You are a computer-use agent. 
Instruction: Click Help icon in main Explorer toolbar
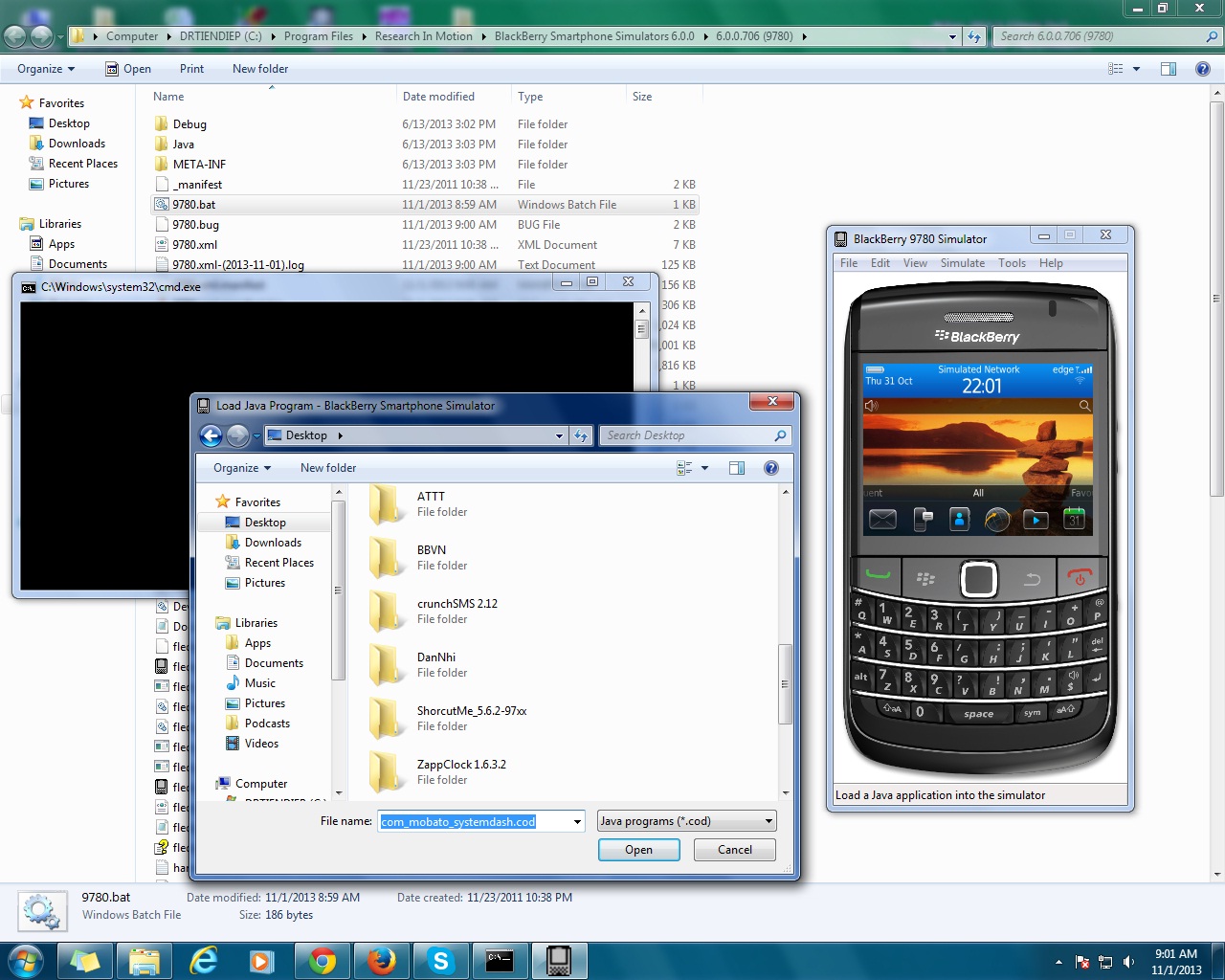click(x=1203, y=69)
